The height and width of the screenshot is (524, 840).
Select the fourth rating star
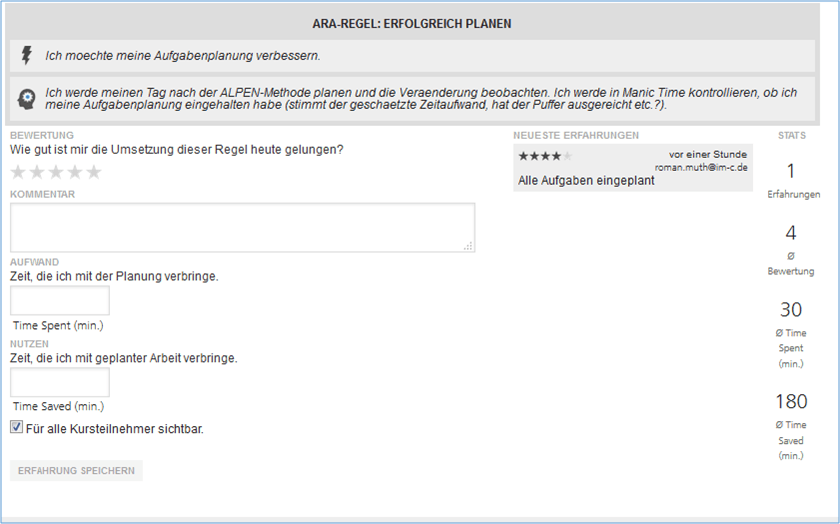75,172
